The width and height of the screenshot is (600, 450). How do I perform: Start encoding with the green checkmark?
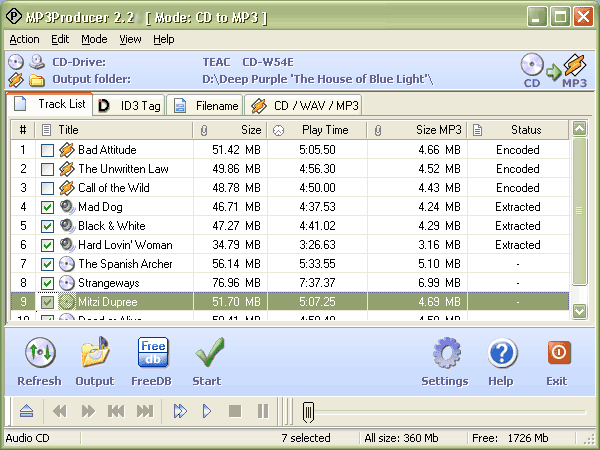coord(207,362)
